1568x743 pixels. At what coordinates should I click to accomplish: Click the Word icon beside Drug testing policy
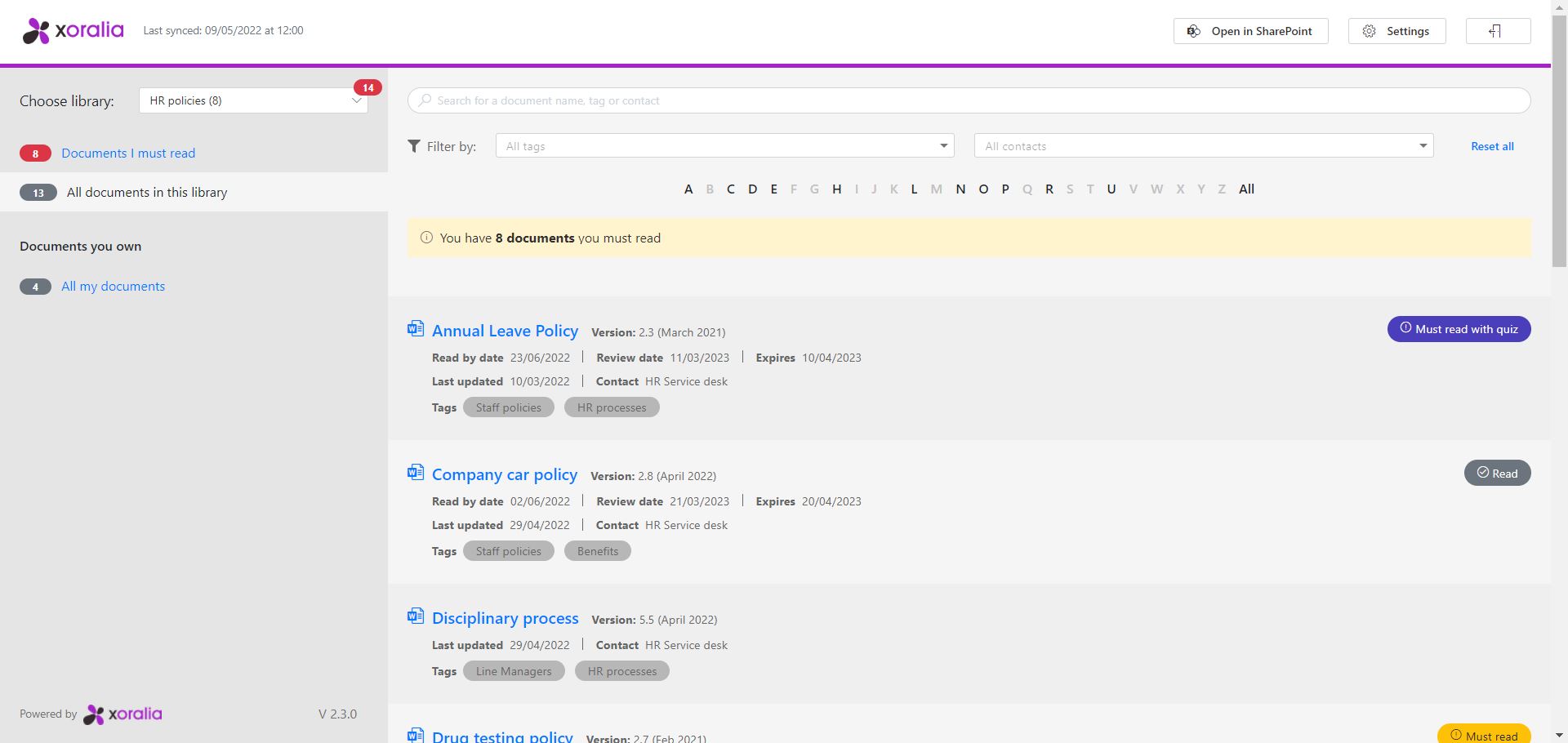(x=416, y=735)
